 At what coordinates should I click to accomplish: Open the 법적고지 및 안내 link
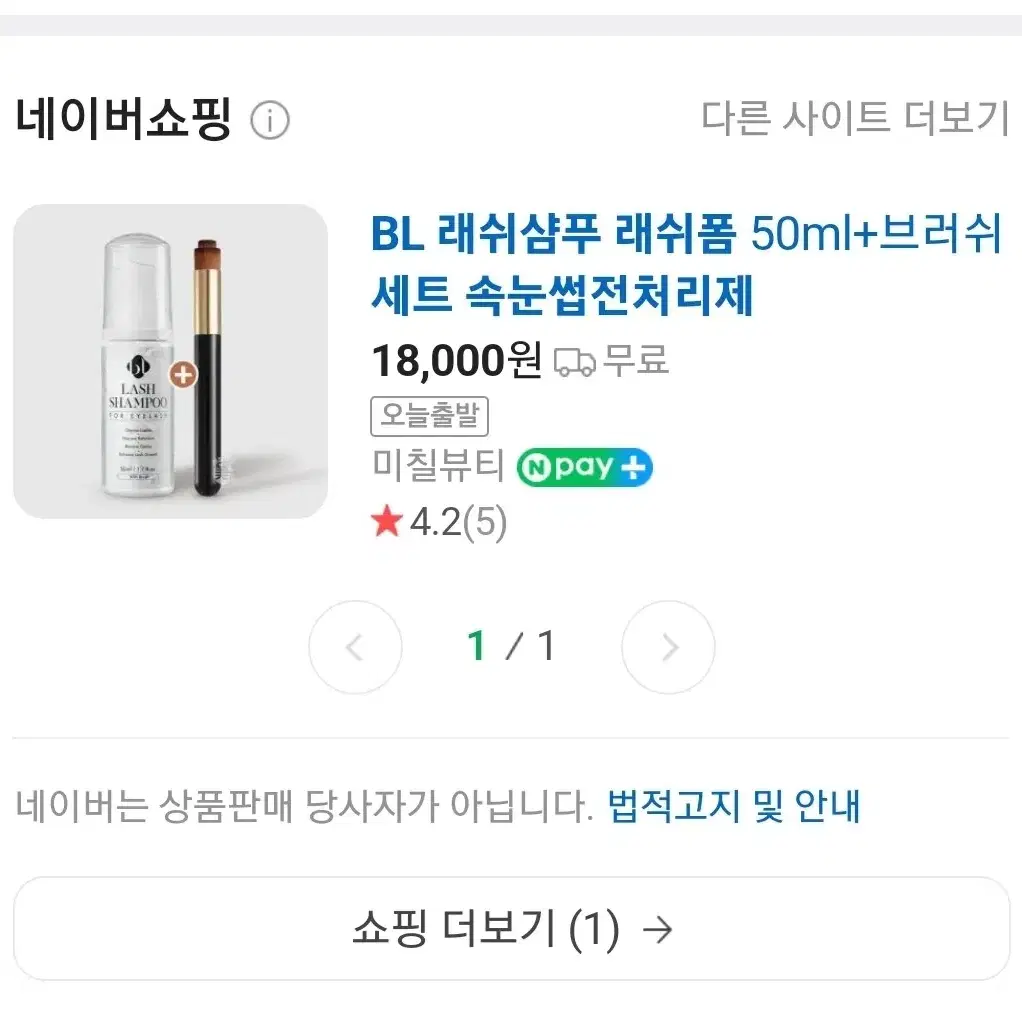click(734, 806)
